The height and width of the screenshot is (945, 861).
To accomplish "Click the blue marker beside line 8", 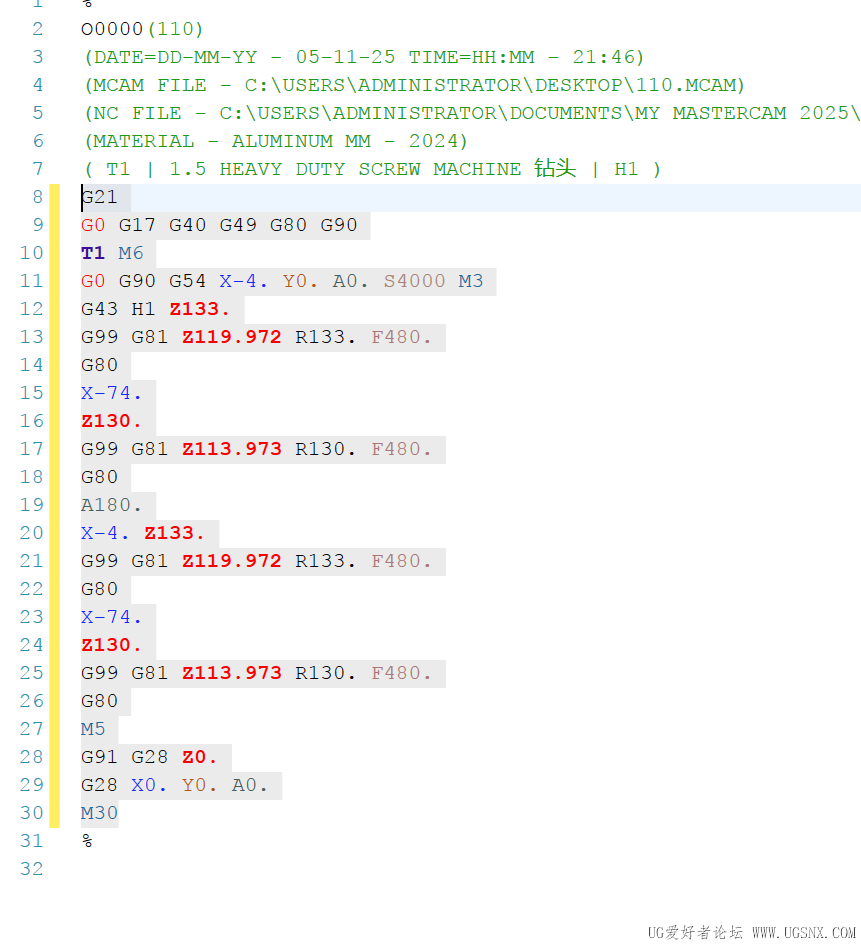I will (x=57, y=197).
